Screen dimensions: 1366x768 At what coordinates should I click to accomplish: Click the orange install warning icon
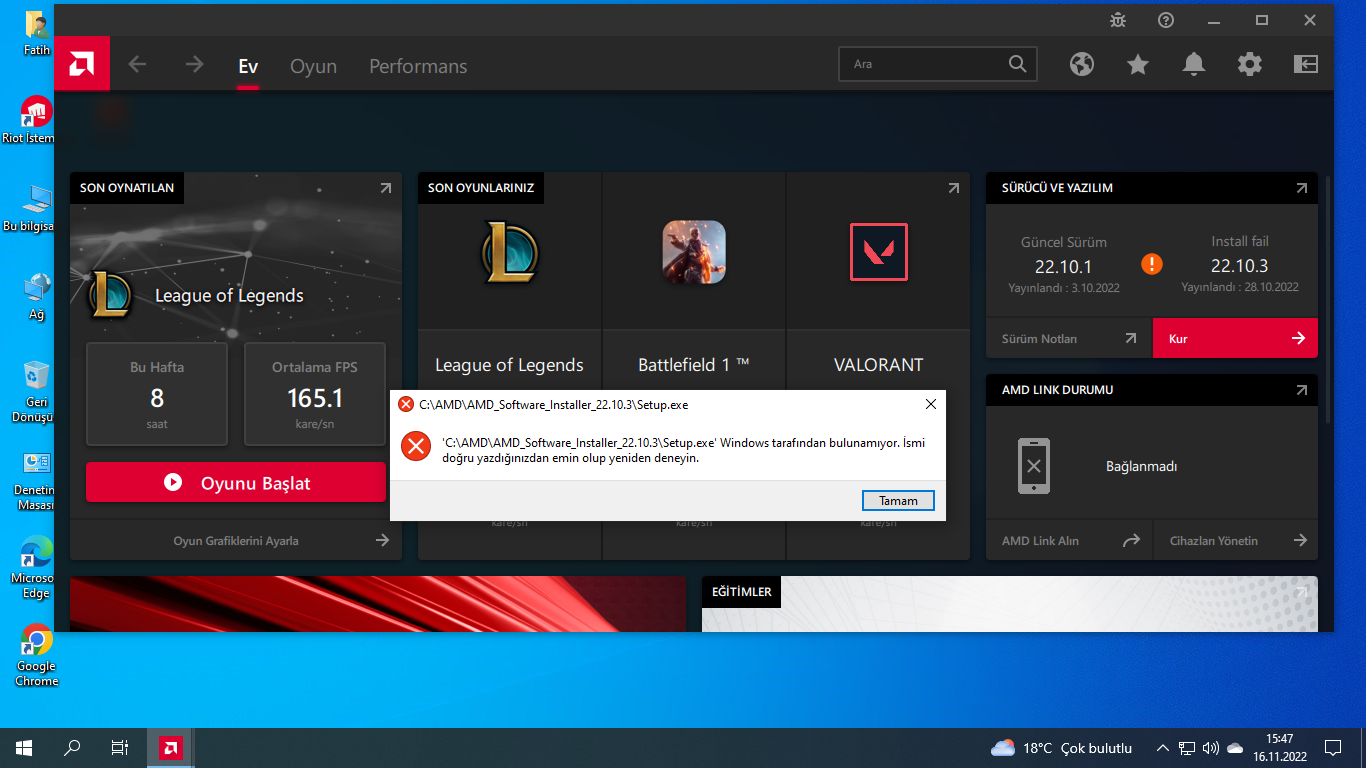click(1152, 264)
